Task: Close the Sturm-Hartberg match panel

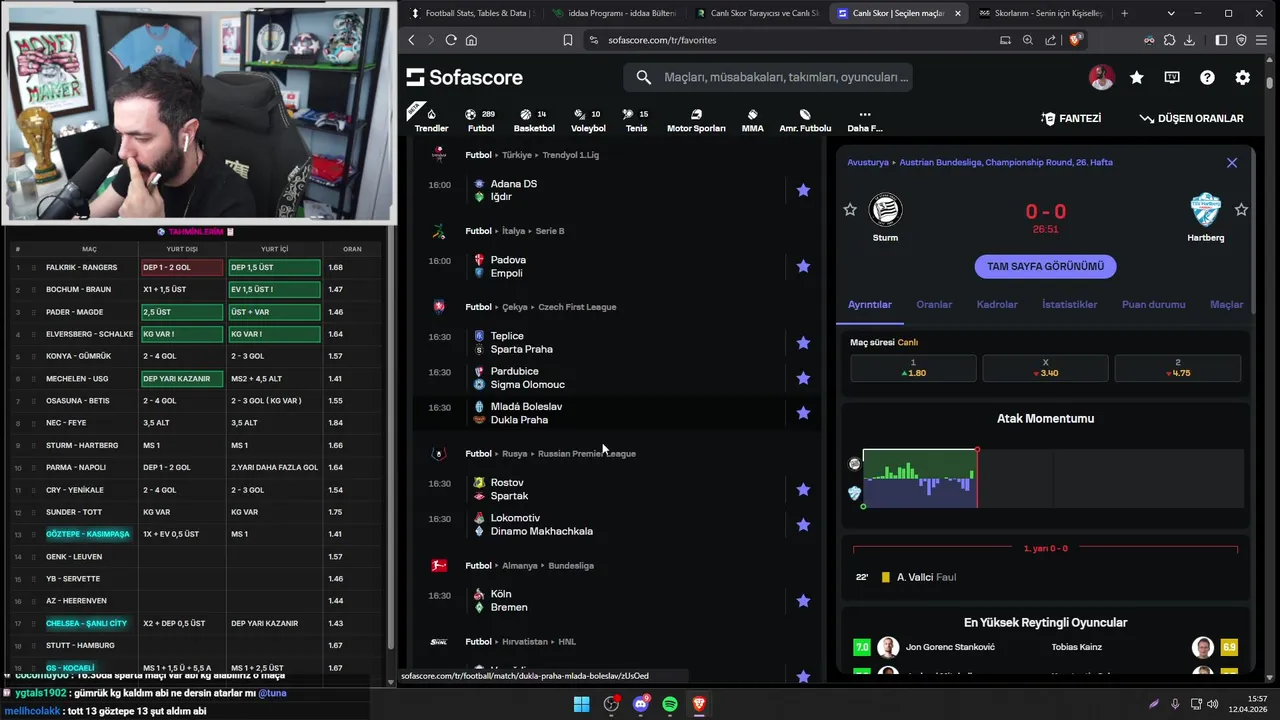Action: [1232, 162]
